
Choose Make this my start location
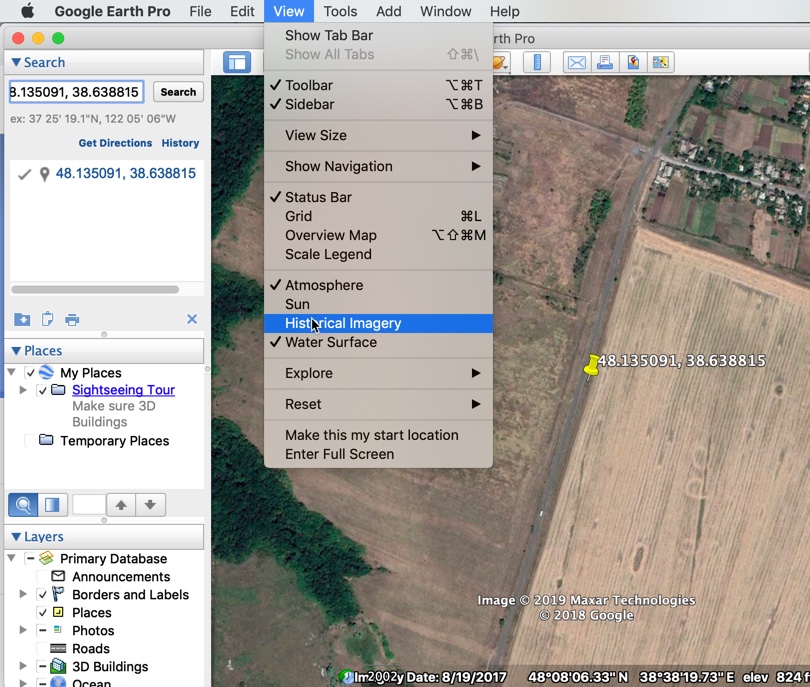click(x=378, y=435)
